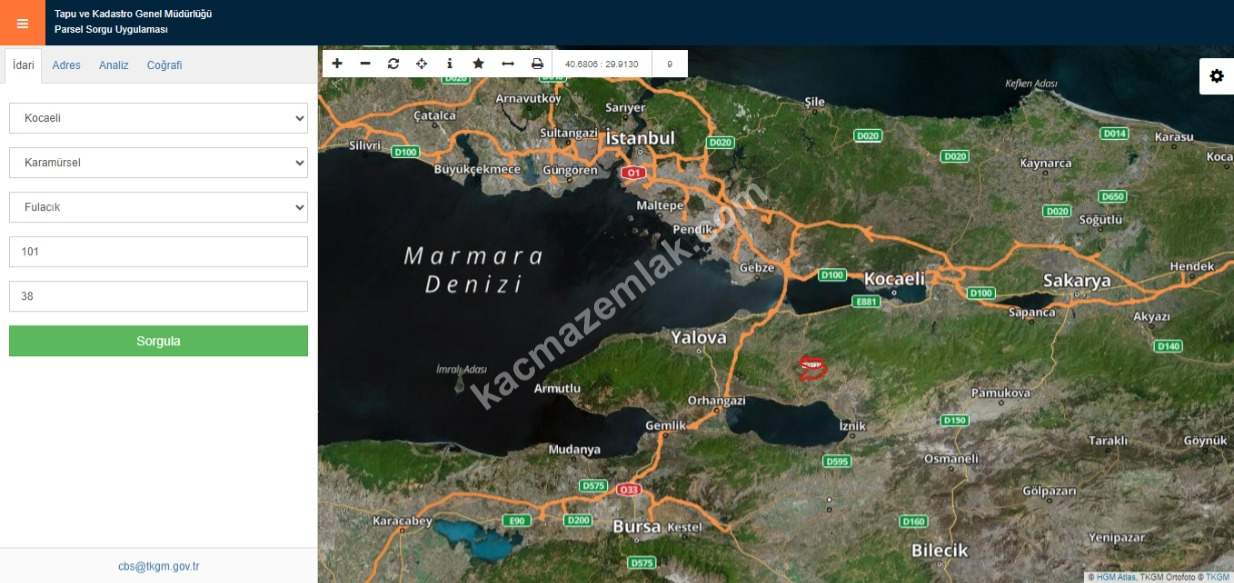Zoom out with the minus icon
Image resolution: width=1234 pixels, height=583 pixels.
click(x=365, y=64)
